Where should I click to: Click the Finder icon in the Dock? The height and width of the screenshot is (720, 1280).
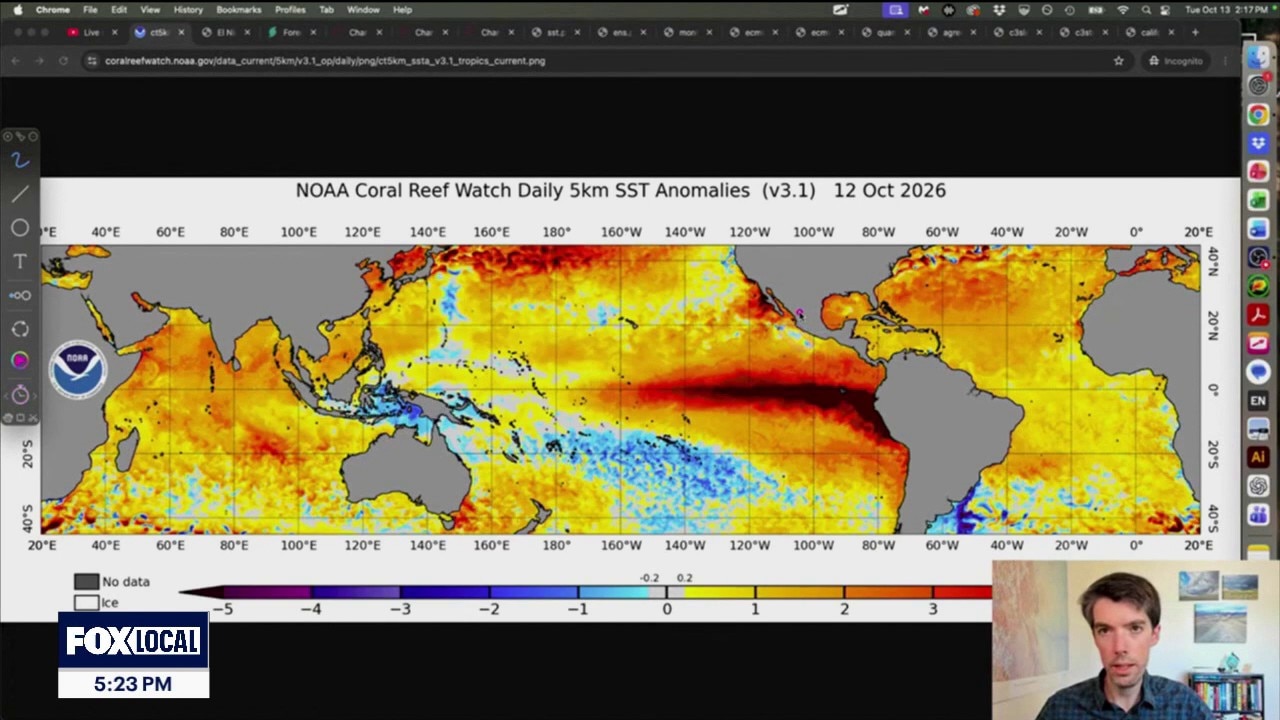[x=1258, y=57]
